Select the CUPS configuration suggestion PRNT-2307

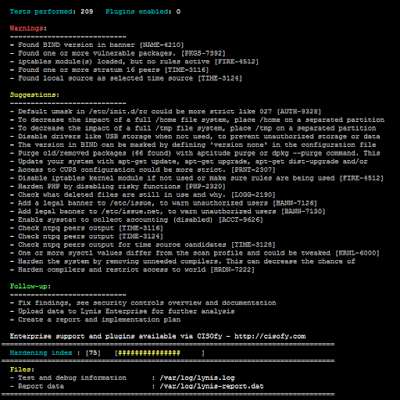tap(143, 170)
